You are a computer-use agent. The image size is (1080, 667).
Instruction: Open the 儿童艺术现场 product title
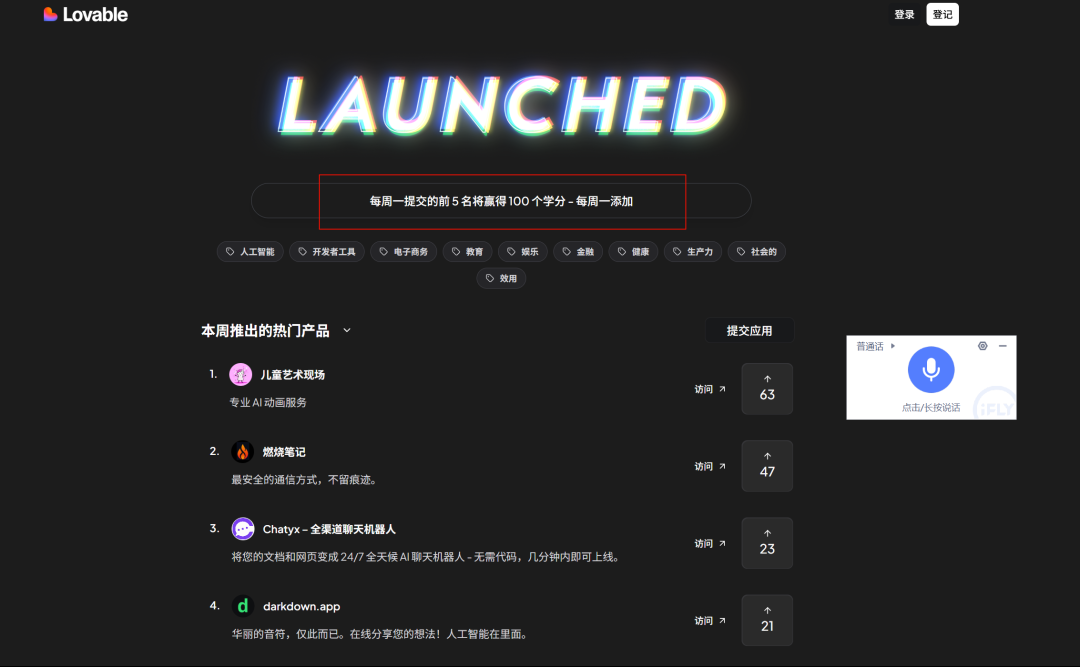pyautogui.click(x=292, y=375)
